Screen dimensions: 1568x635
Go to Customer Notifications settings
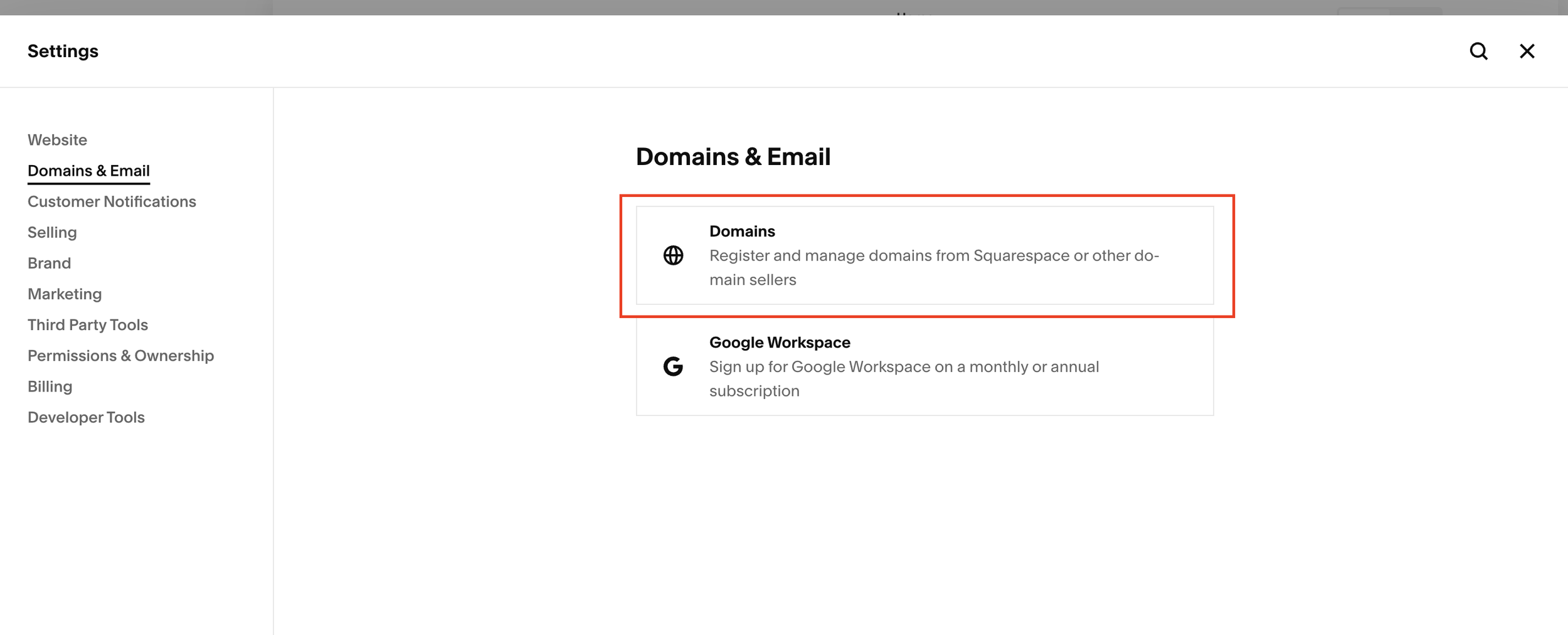click(112, 201)
